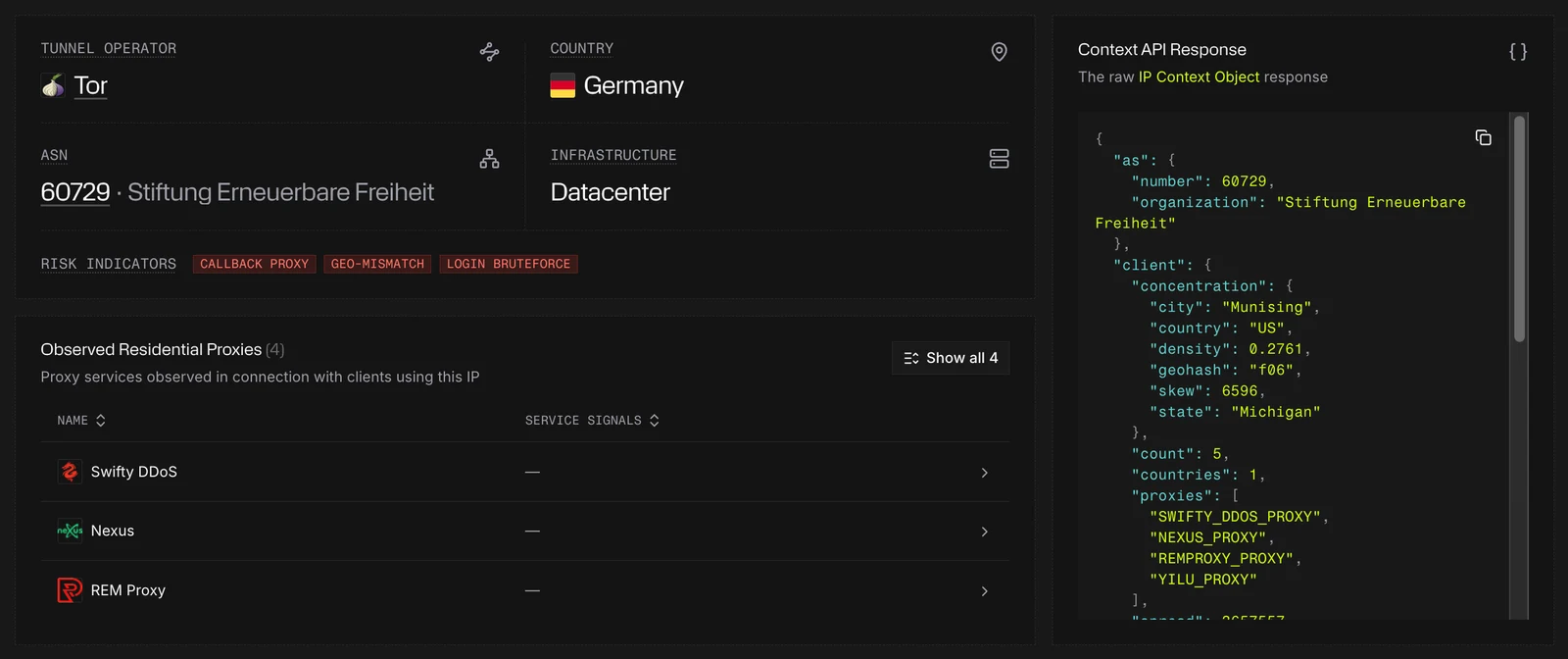Viewport: 1568px width, 659px height.
Task: Click the tunnel operator route icon
Action: pyautogui.click(x=489, y=52)
